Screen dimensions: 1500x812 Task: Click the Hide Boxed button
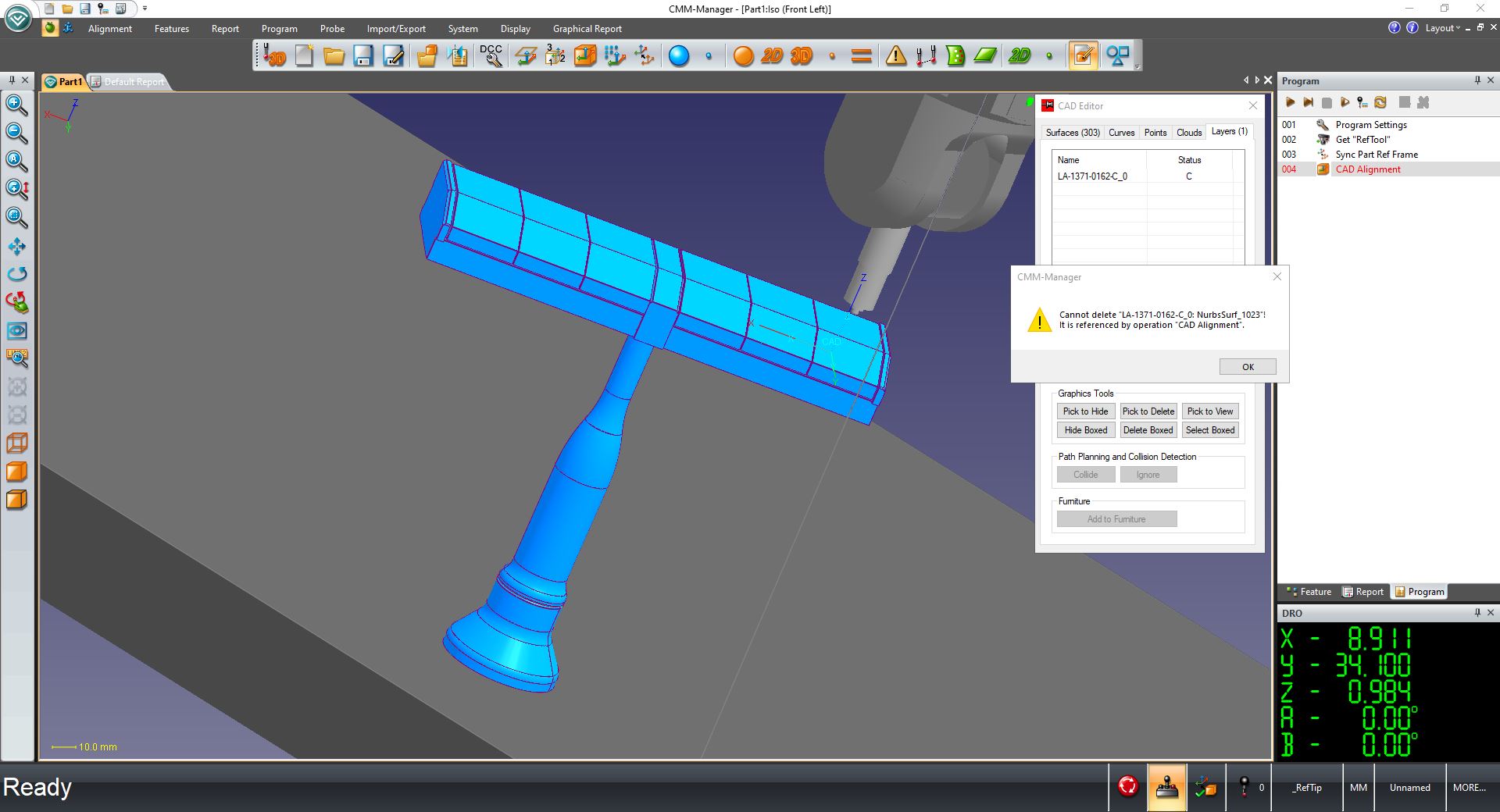point(1086,430)
